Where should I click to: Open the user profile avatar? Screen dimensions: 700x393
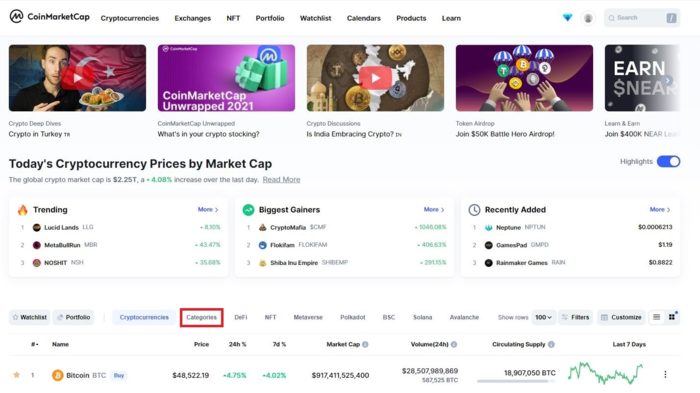coord(588,18)
